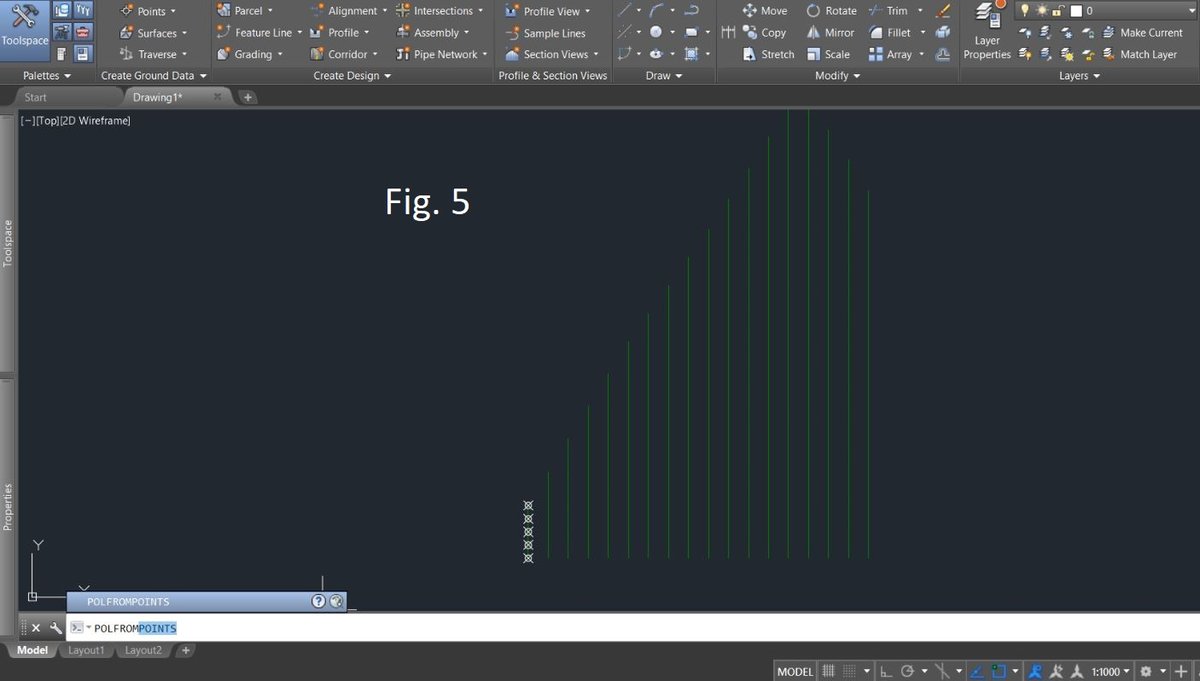Switch to the Start tab
This screenshot has height=681, width=1200.
[x=36, y=96]
